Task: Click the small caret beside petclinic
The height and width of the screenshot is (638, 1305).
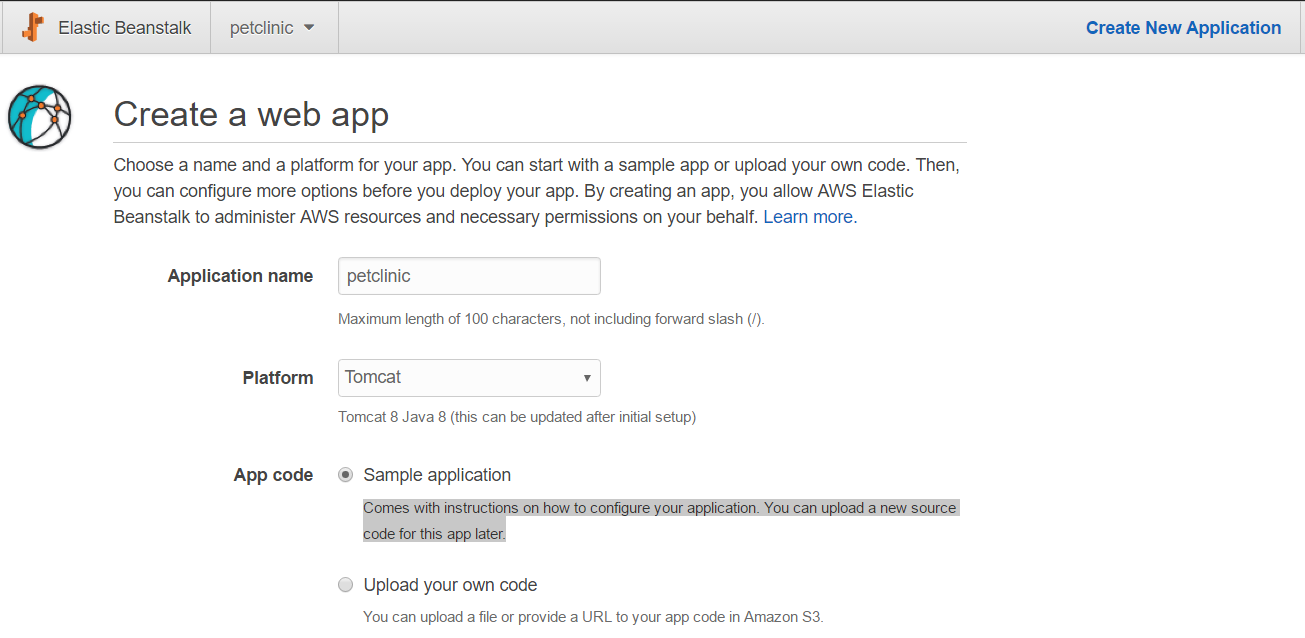Action: pyautogui.click(x=309, y=28)
